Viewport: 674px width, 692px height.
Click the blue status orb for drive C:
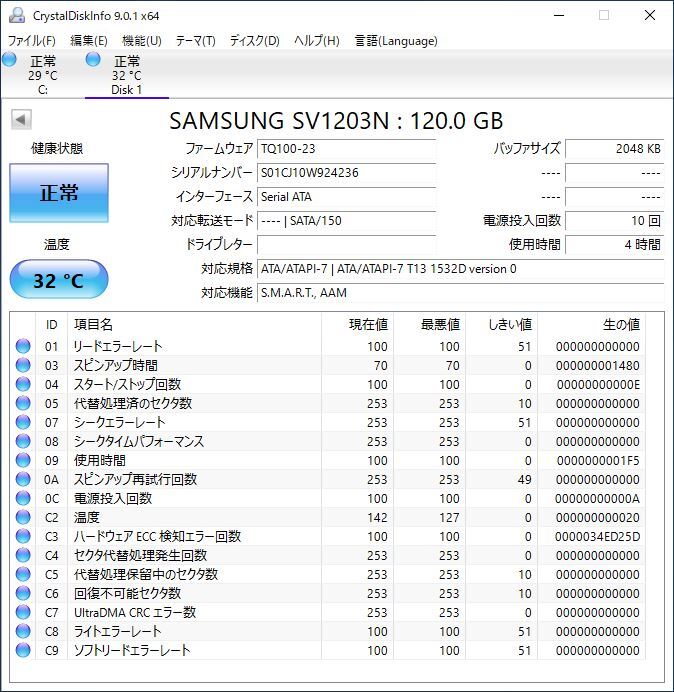9,59
